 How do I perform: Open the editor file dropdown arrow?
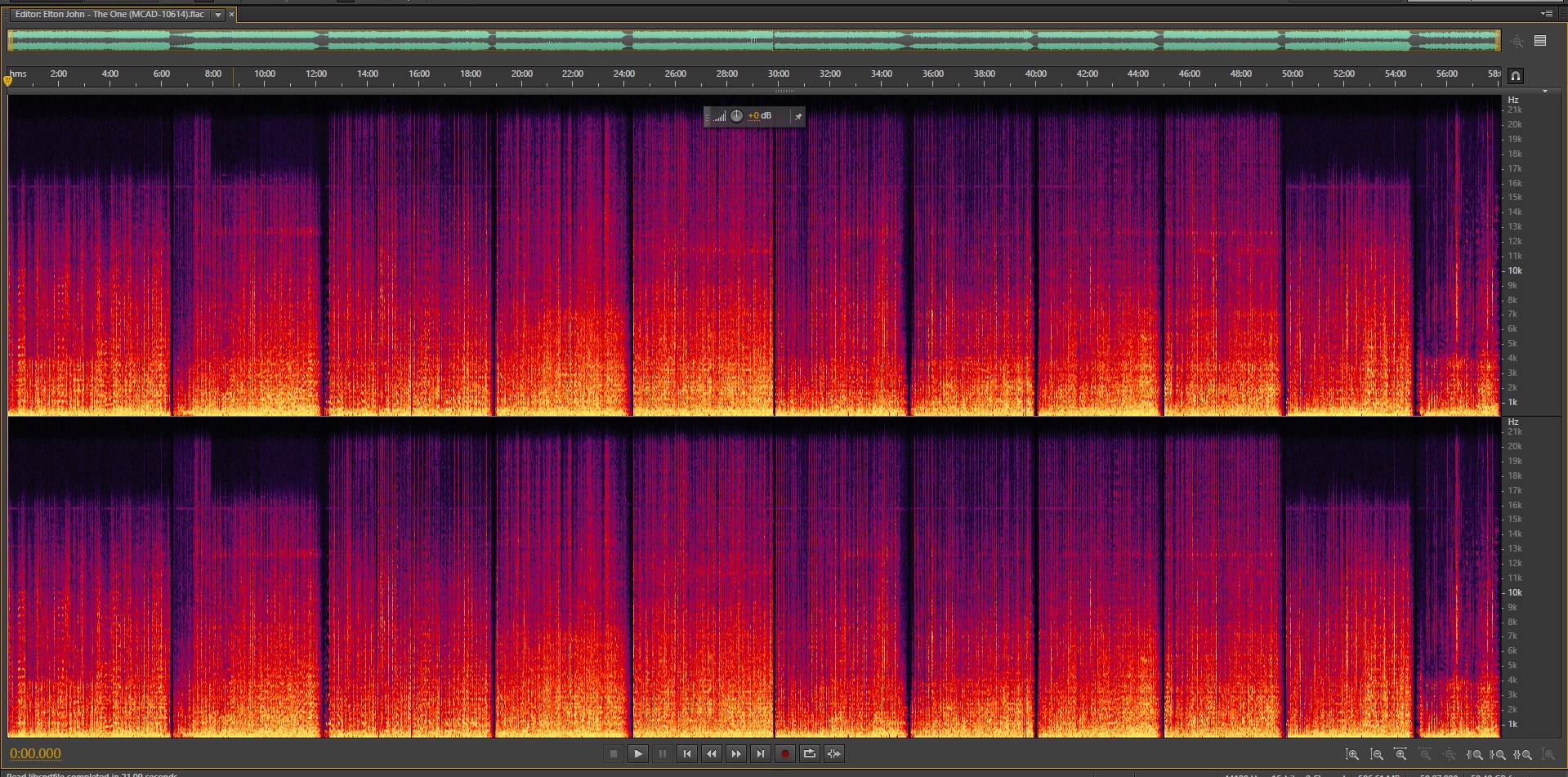(218, 15)
